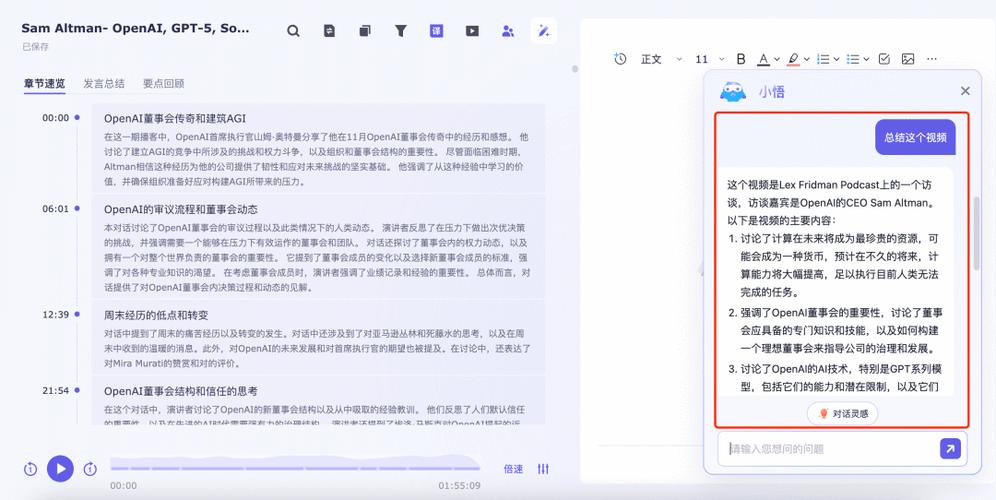Viewport: 996px width, 500px height.
Task: Click the chat panel vertical scrollbar
Action: (x=976, y=232)
